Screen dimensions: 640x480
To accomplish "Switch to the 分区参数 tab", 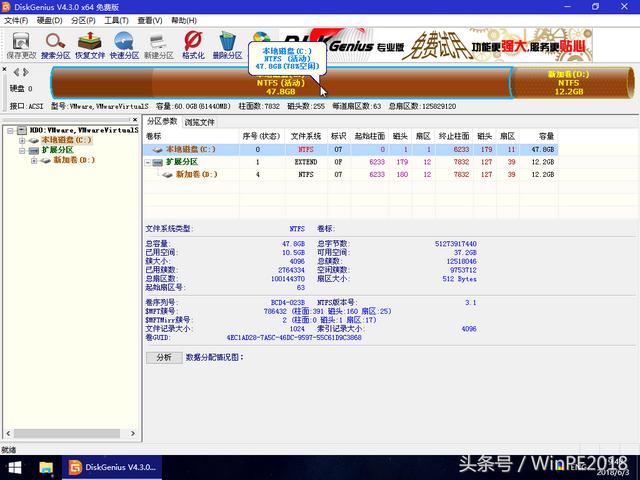I will [x=162, y=121].
